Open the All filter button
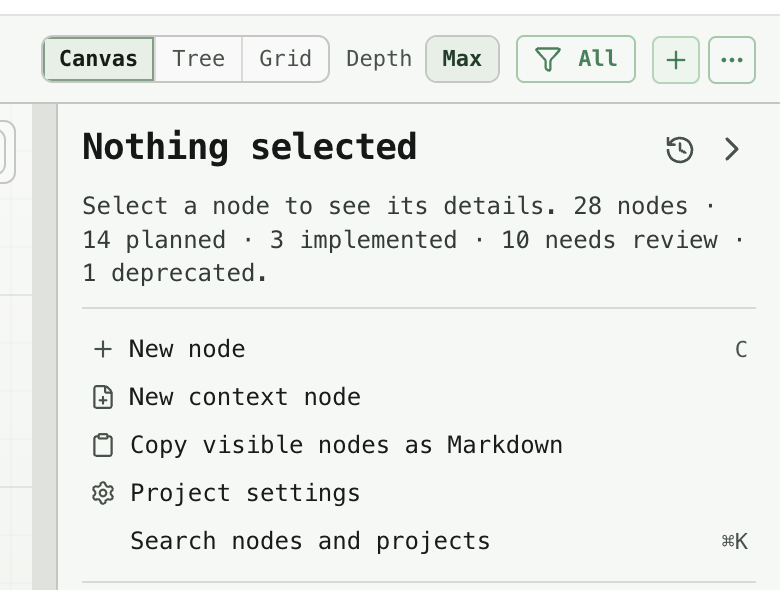Screen dimensions: 780x590 576,59
